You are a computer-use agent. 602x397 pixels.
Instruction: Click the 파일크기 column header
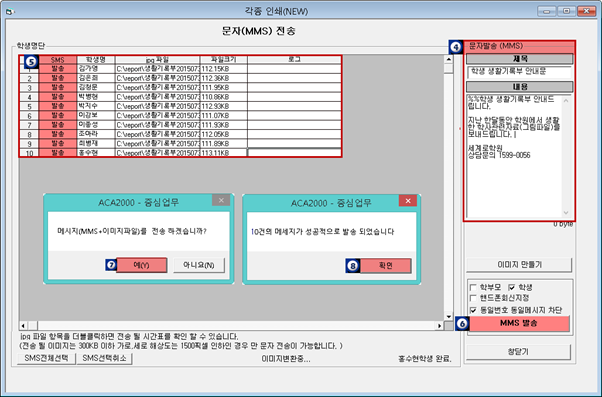(x=223, y=60)
